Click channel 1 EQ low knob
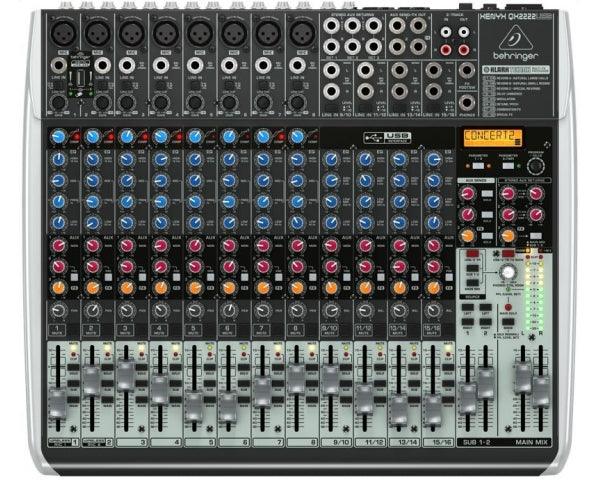Screen dimensions: 600x480 point(59,222)
